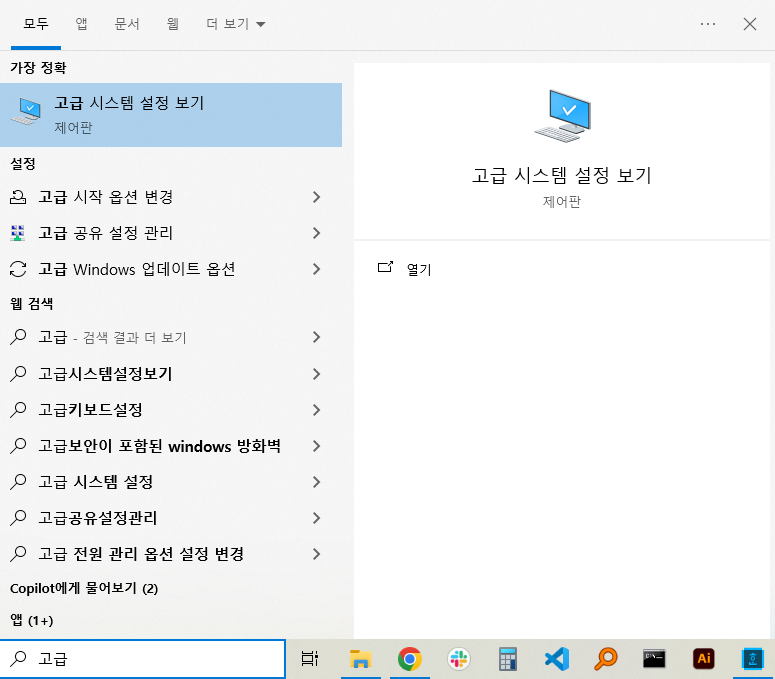Open Task View from the taskbar
This screenshot has height=679, width=775.
[x=310, y=659]
